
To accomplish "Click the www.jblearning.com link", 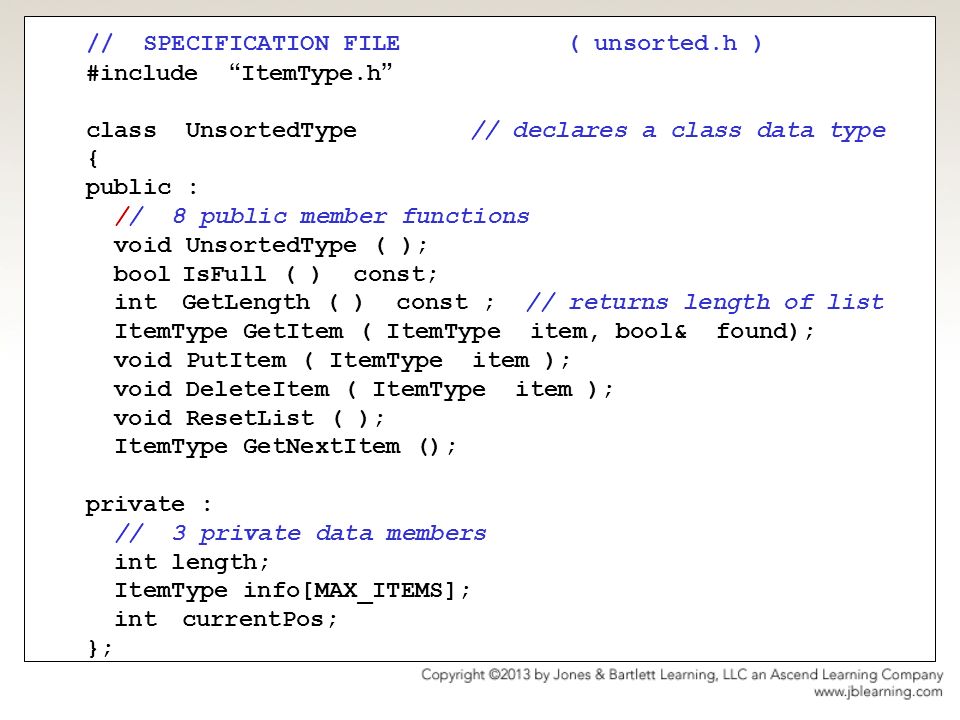I will (x=878, y=692).
